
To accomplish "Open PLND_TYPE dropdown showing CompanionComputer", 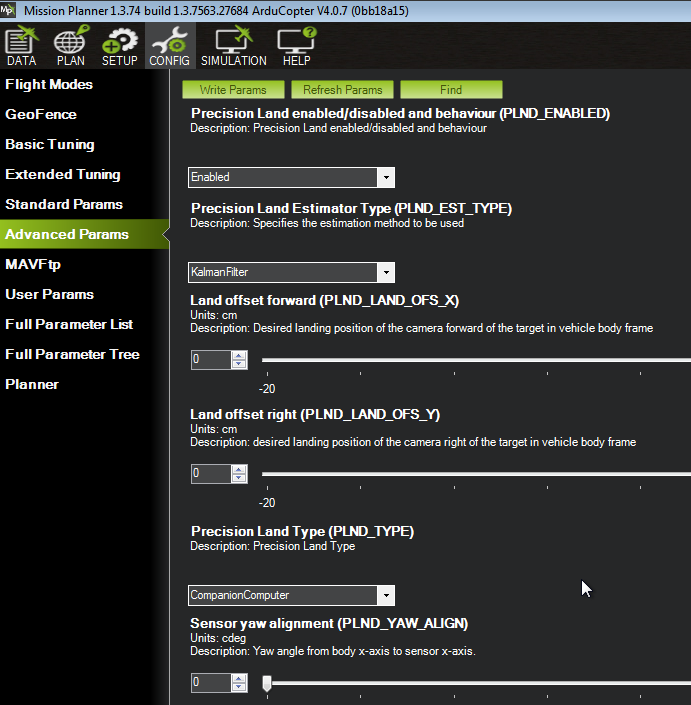I will 291,595.
